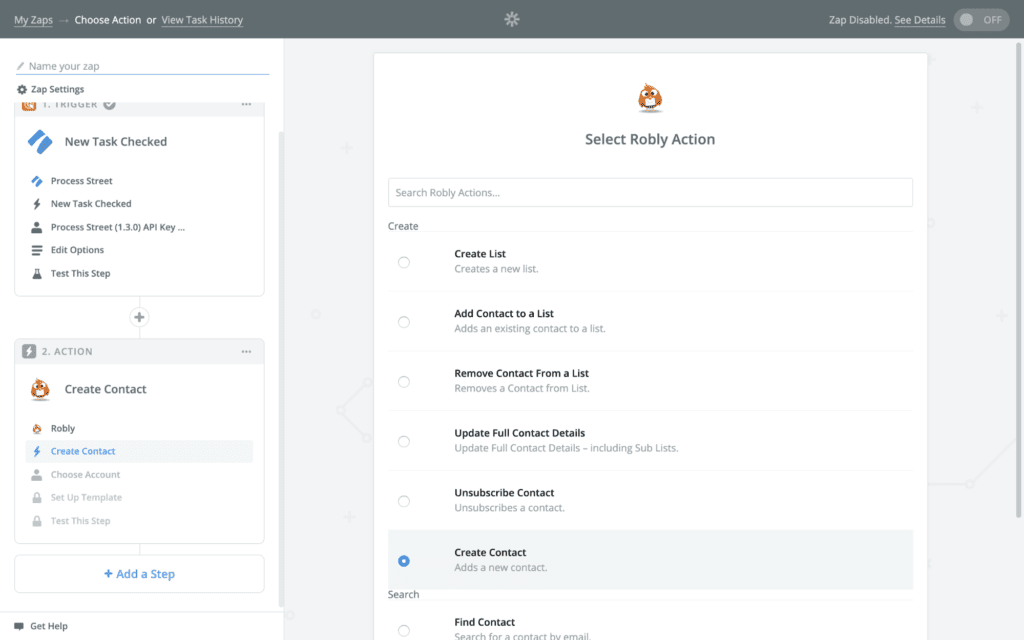Click the main page vertical scrollbar
Image resolution: width=1024 pixels, height=640 pixels.
(1018, 281)
